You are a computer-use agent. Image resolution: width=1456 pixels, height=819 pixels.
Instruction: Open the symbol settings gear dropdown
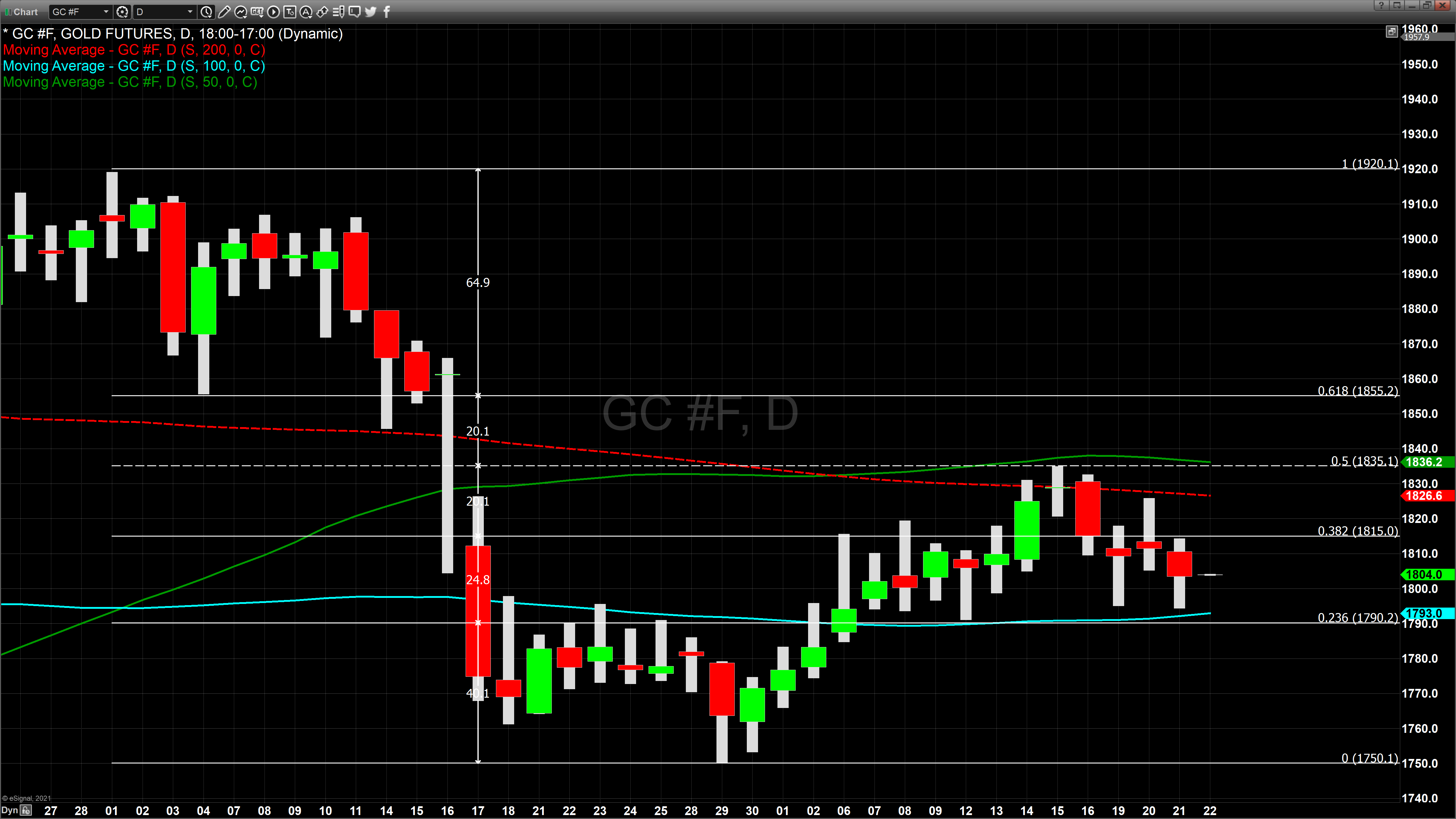(122, 11)
